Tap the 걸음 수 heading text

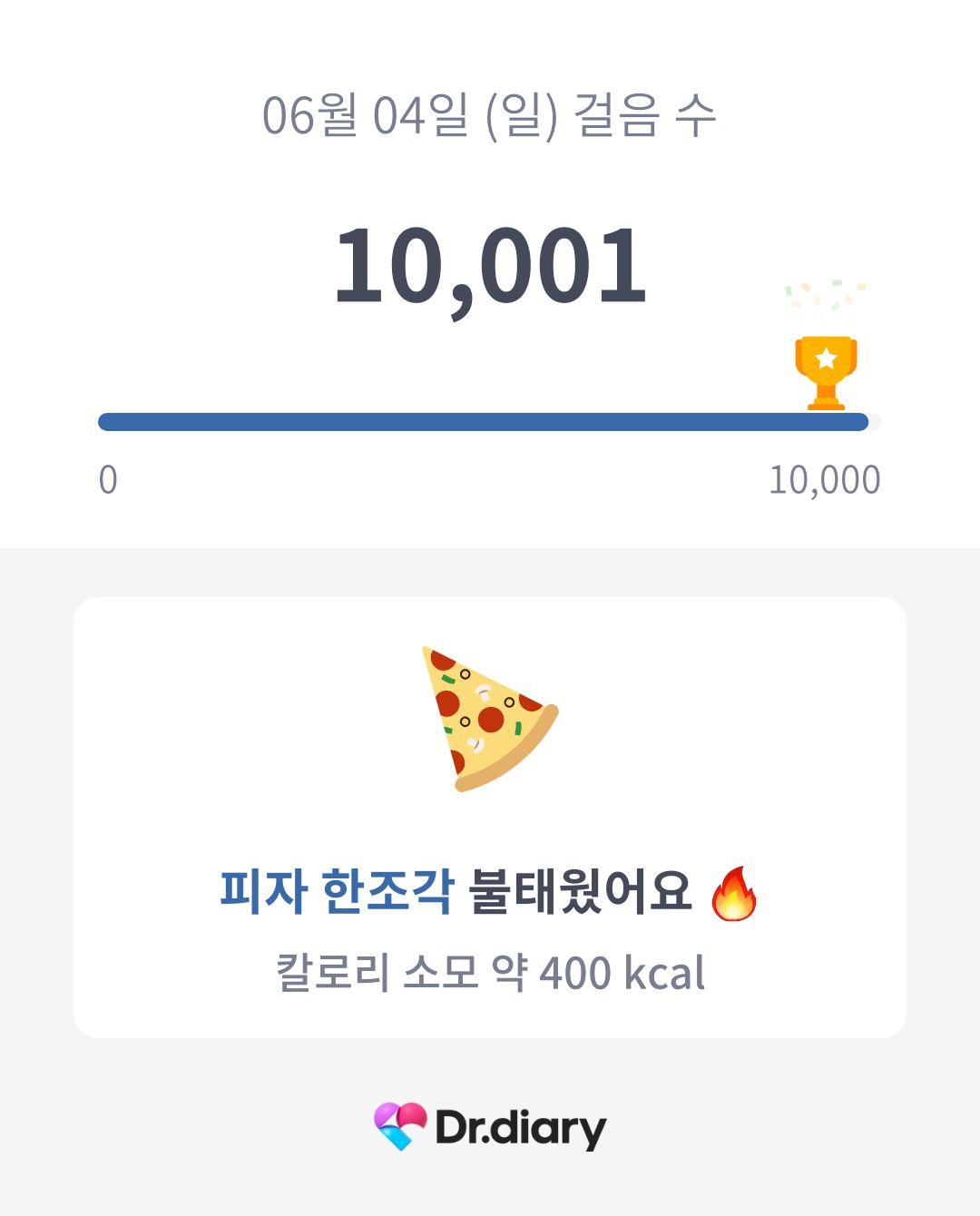[645, 116]
